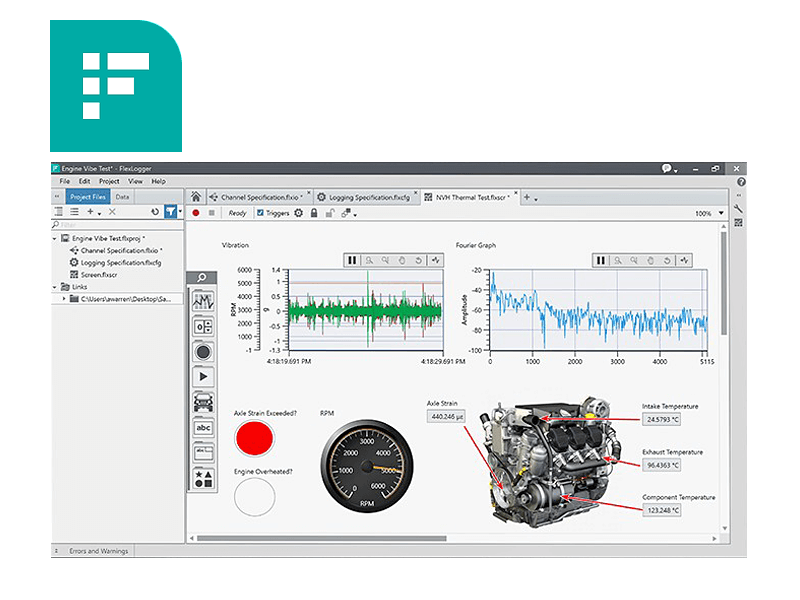Screen dimensions: 800x600
Task: Pause the Vibration graph
Action: click(x=352, y=260)
